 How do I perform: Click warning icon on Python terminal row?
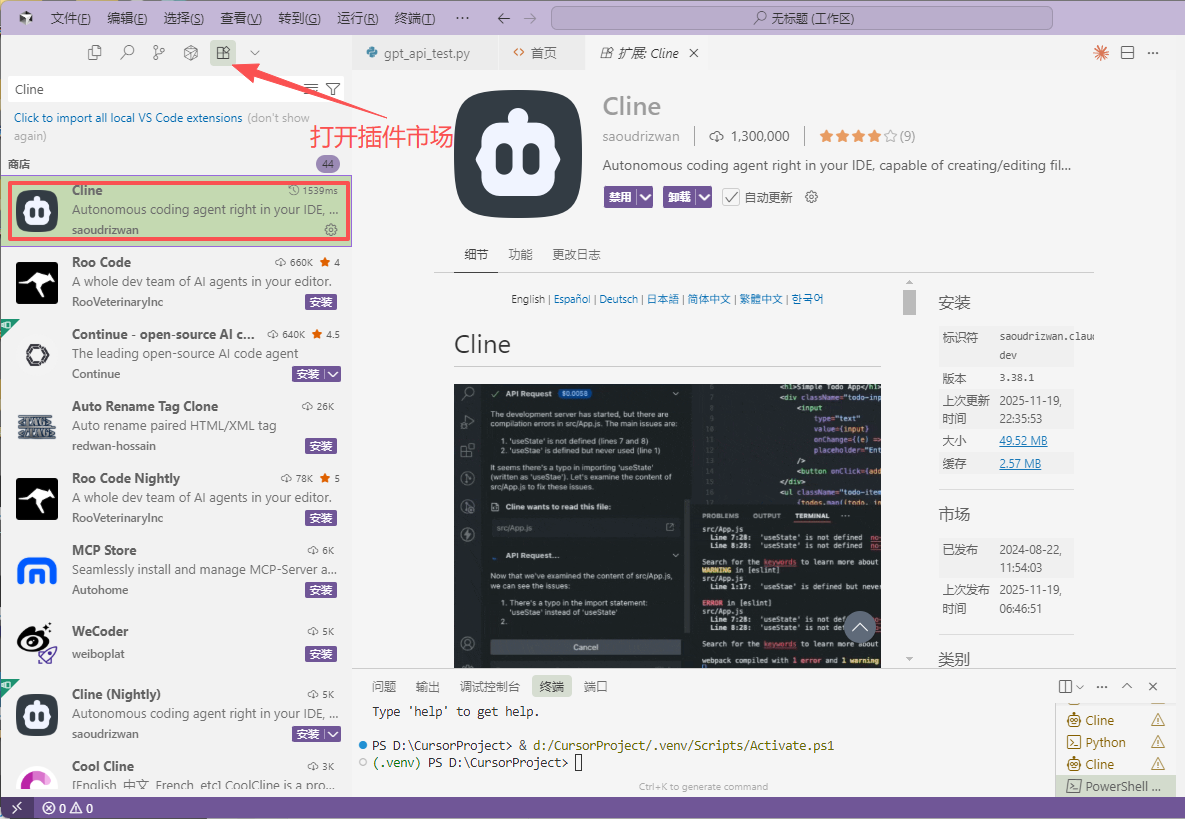pos(1158,742)
